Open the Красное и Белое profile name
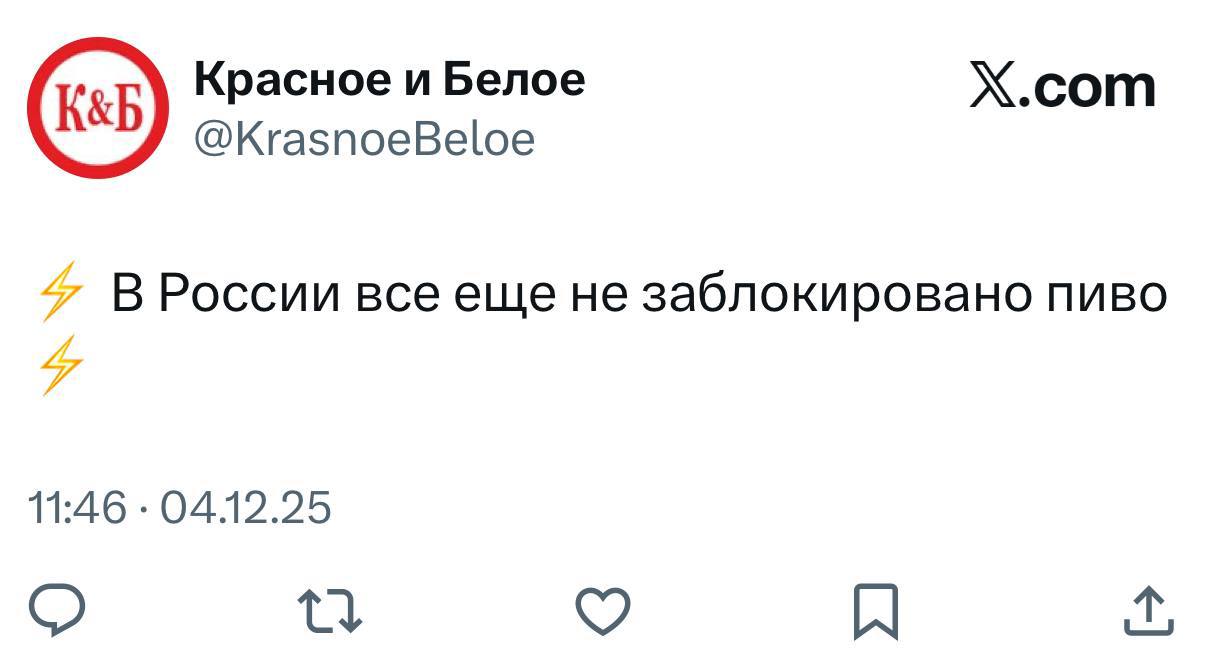Viewport: 1206px width, 668px height. (x=389, y=78)
